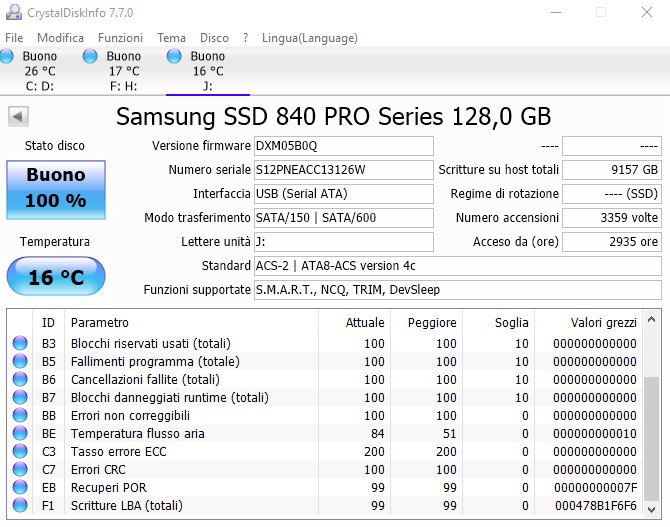Open the Lingua(Language) menu

click(310, 38)
